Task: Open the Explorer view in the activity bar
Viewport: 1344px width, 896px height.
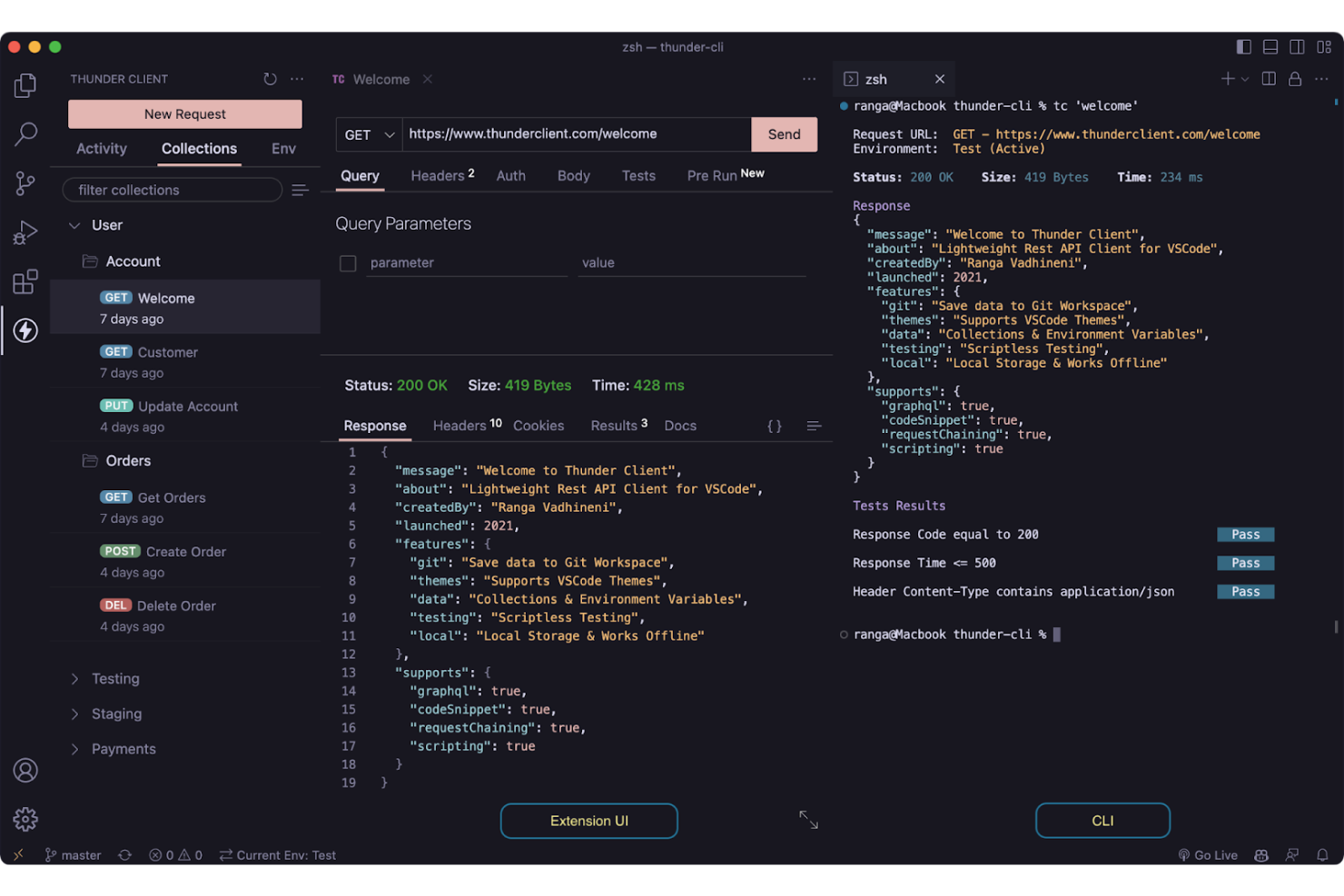Action: pos(25,85)
